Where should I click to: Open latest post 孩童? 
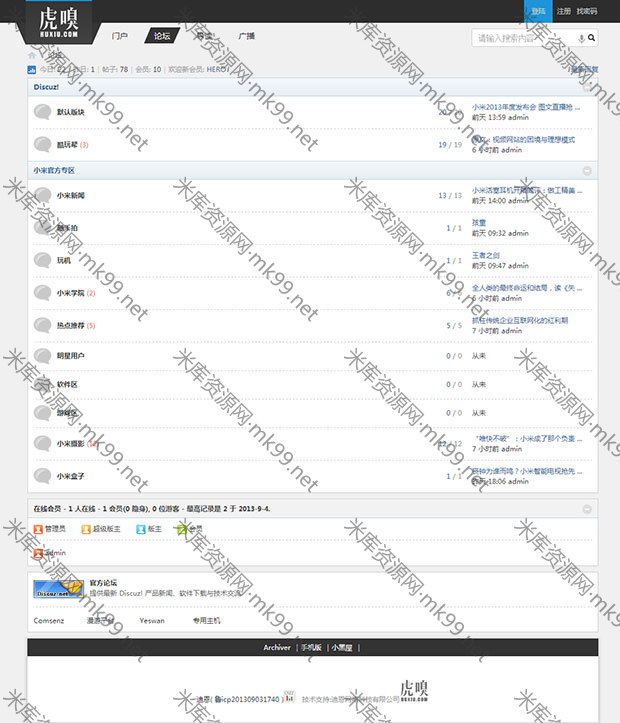tap(478, 223)
